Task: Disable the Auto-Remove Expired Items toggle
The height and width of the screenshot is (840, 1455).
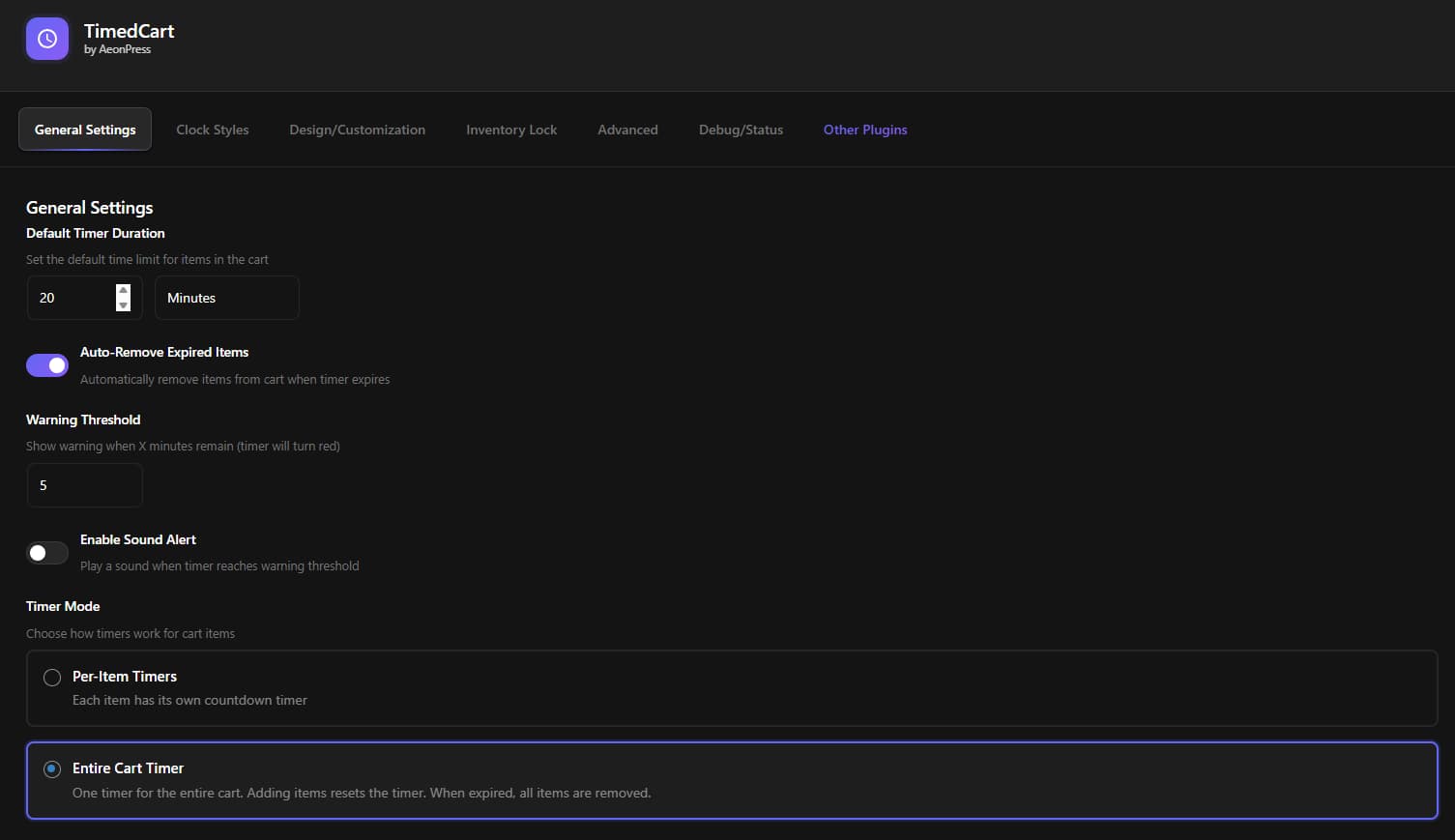Action: [x=46, y=364]
